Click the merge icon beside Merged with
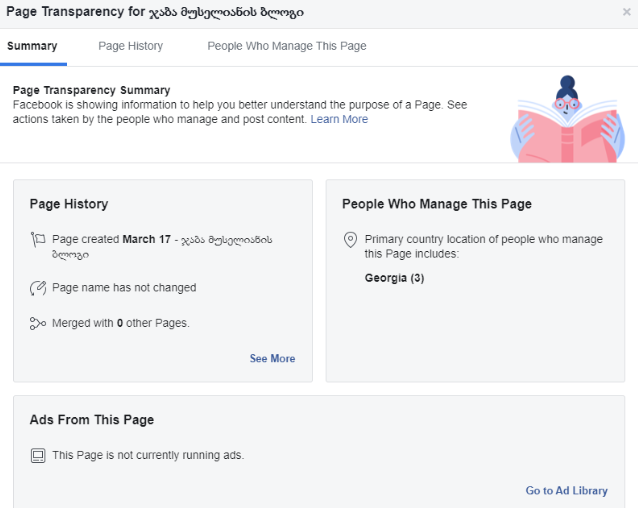Image resolution: width=638 pixels, height=508 pixels. [x=38, y=323]
